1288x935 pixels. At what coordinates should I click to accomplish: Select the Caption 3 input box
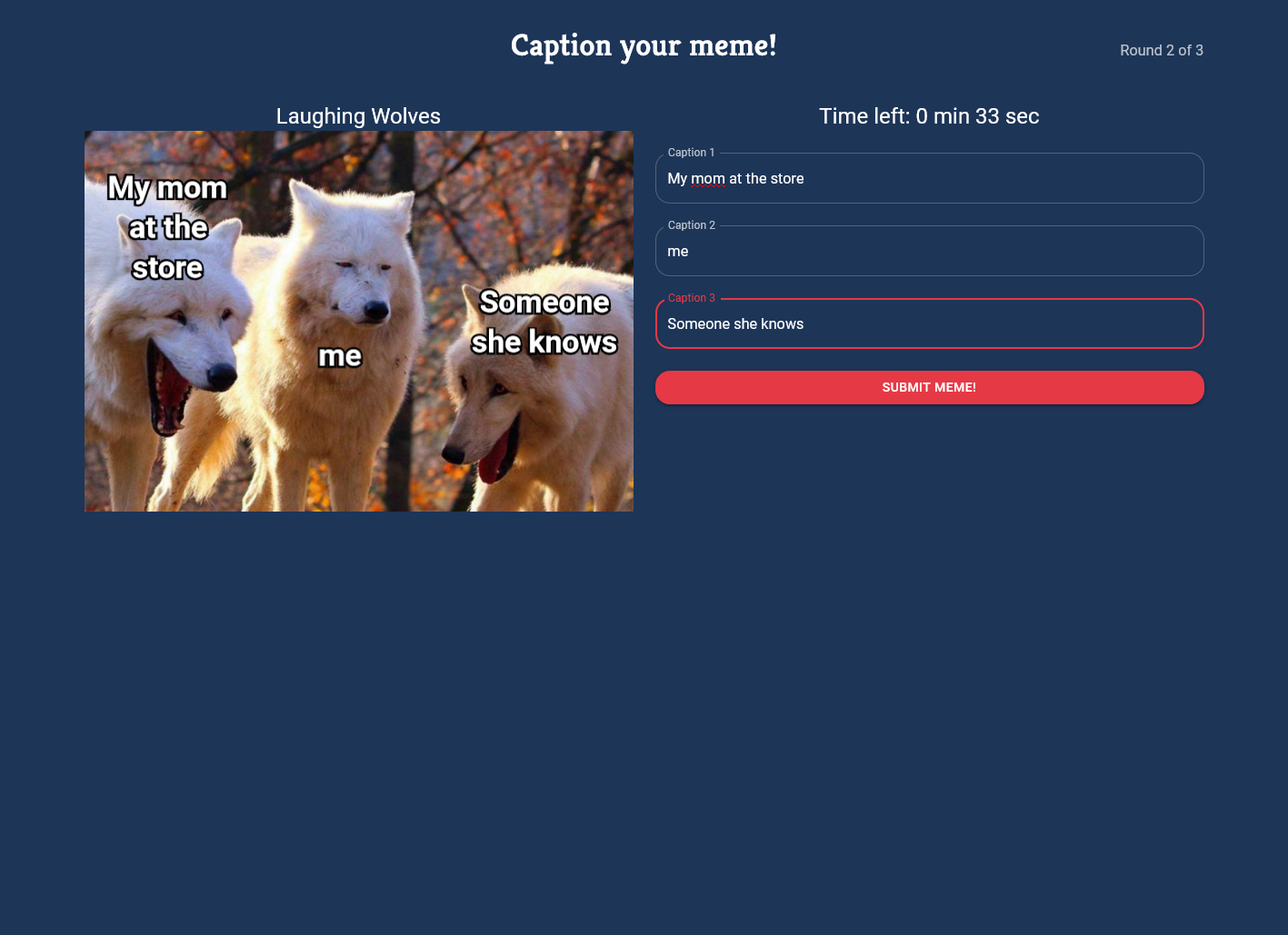(x=929, y=323)
